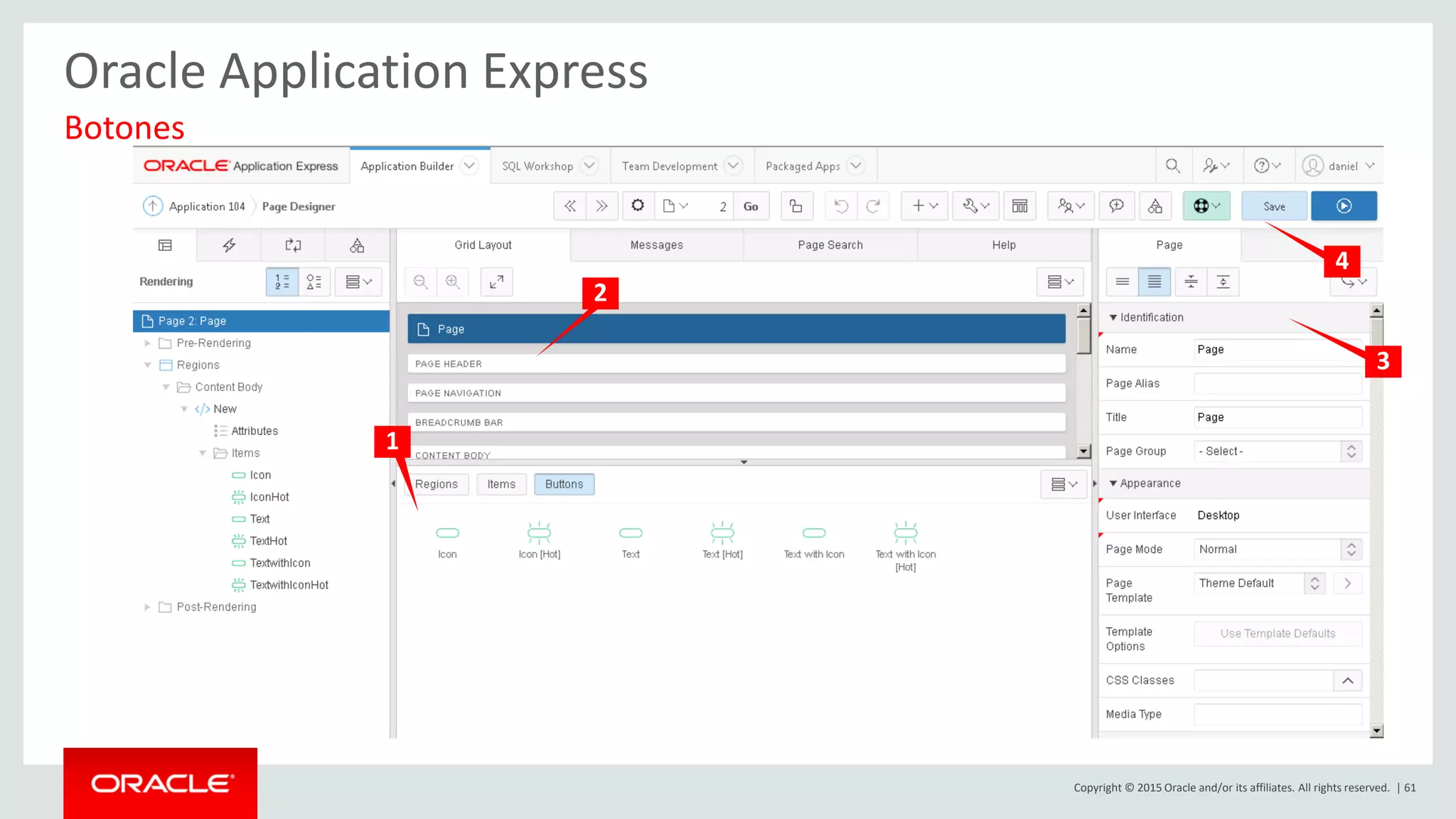
Task: Collapse the Content Body node
Action: (x=166, y=387)
